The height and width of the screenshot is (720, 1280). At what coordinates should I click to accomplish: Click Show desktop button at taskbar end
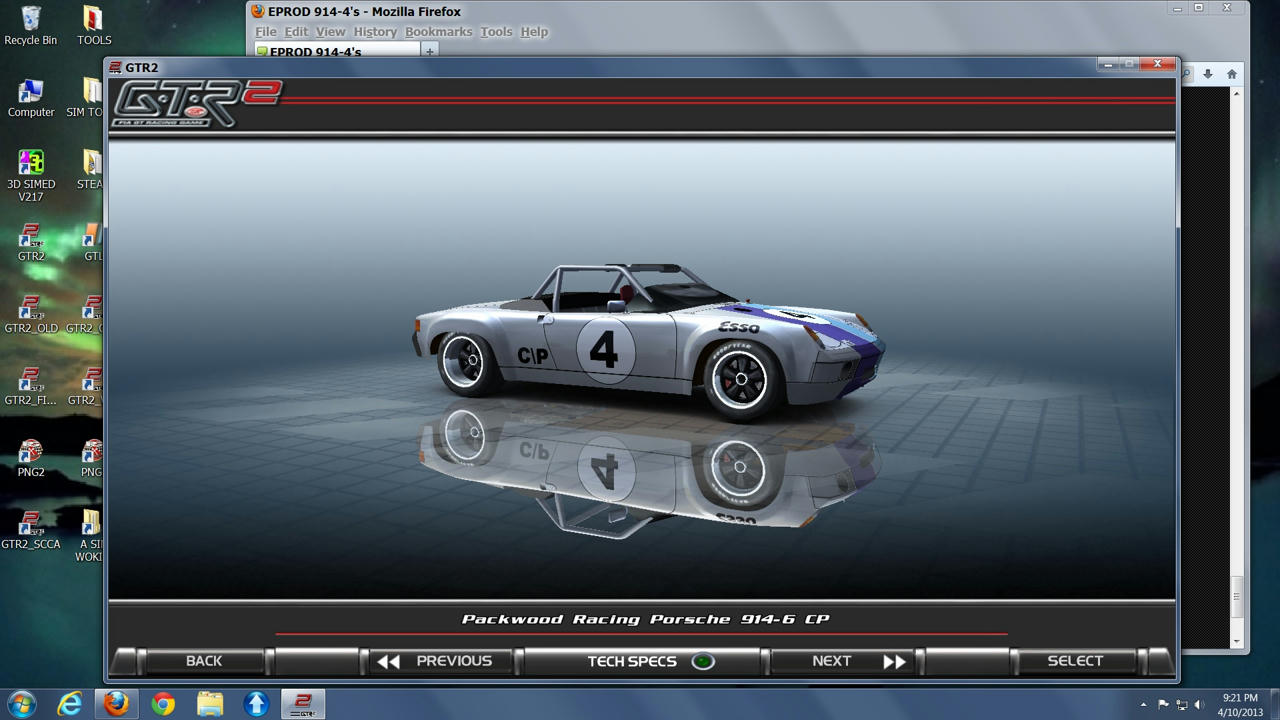(1273, 704)
